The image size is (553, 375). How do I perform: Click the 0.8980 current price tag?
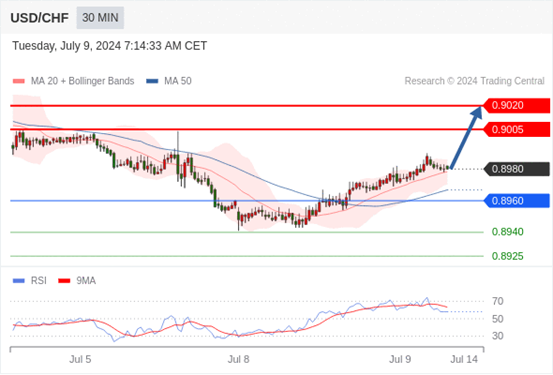[x=516, y=169]
